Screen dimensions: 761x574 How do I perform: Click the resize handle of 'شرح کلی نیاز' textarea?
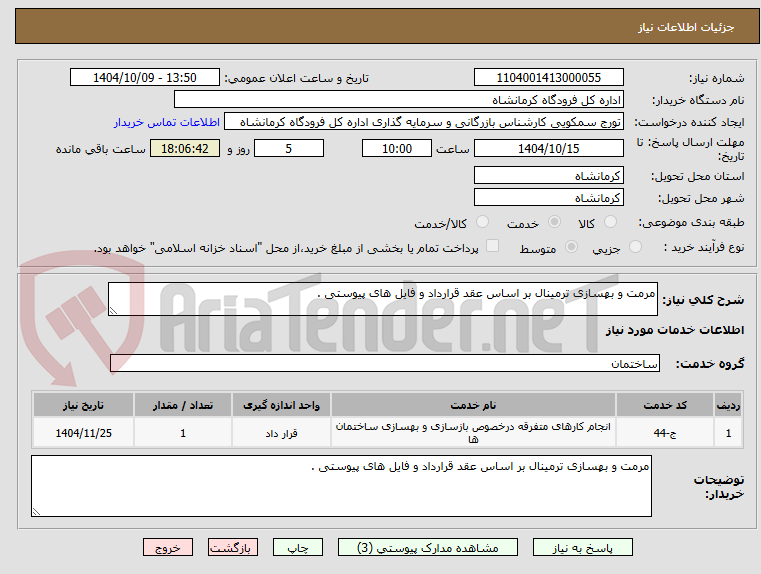113,311
